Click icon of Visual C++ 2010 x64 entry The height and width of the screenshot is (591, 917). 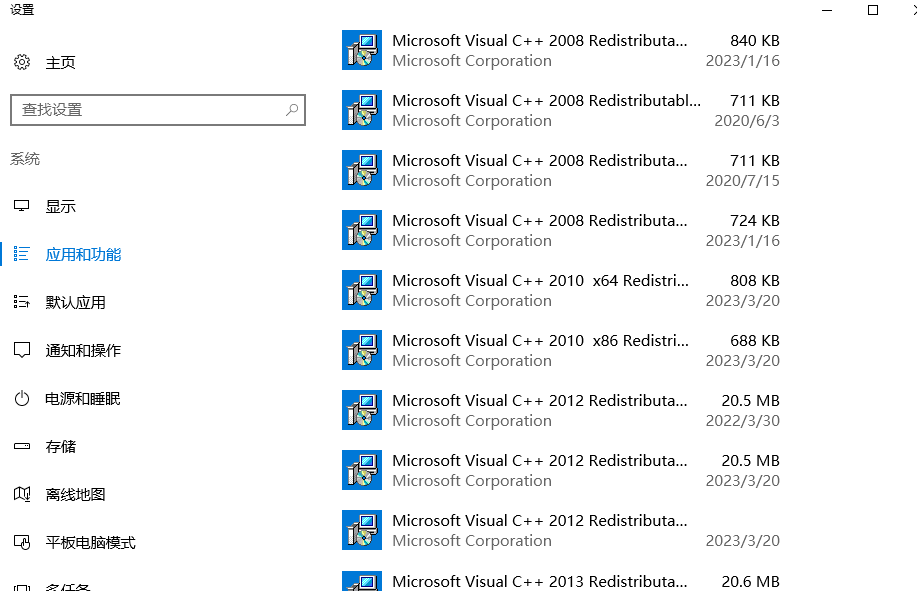point(362,290)
